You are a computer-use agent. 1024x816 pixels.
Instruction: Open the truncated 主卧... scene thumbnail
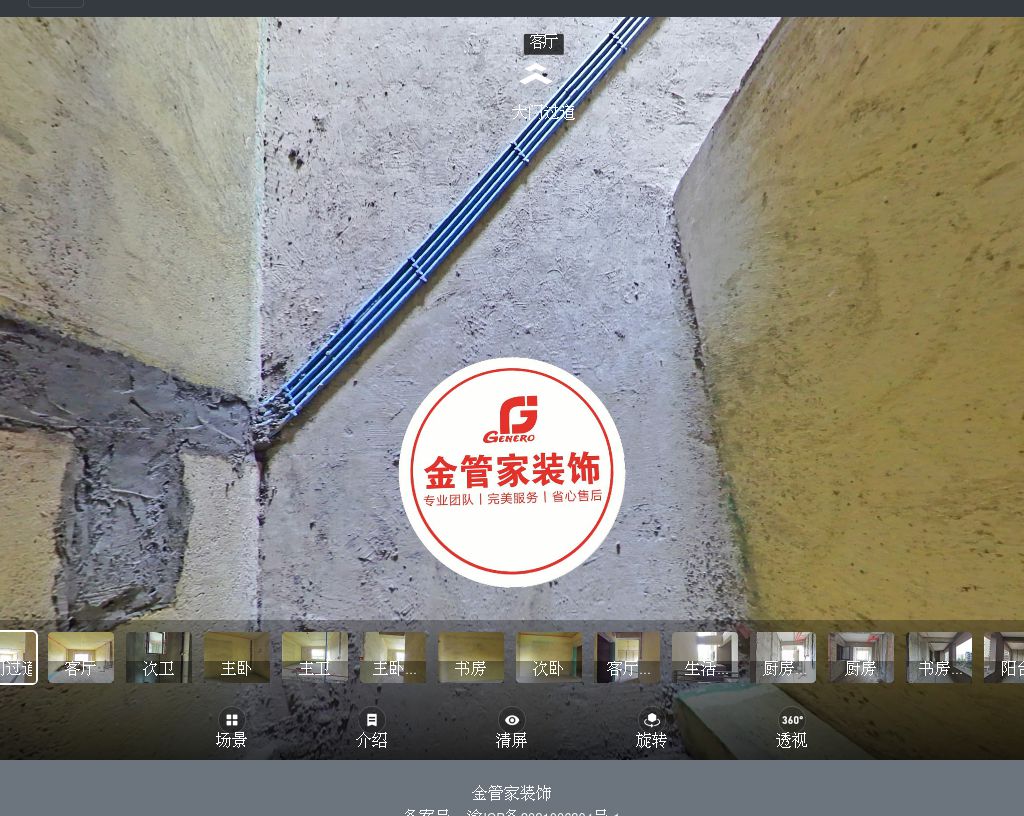pyautogui.click(x=392, y=657)
